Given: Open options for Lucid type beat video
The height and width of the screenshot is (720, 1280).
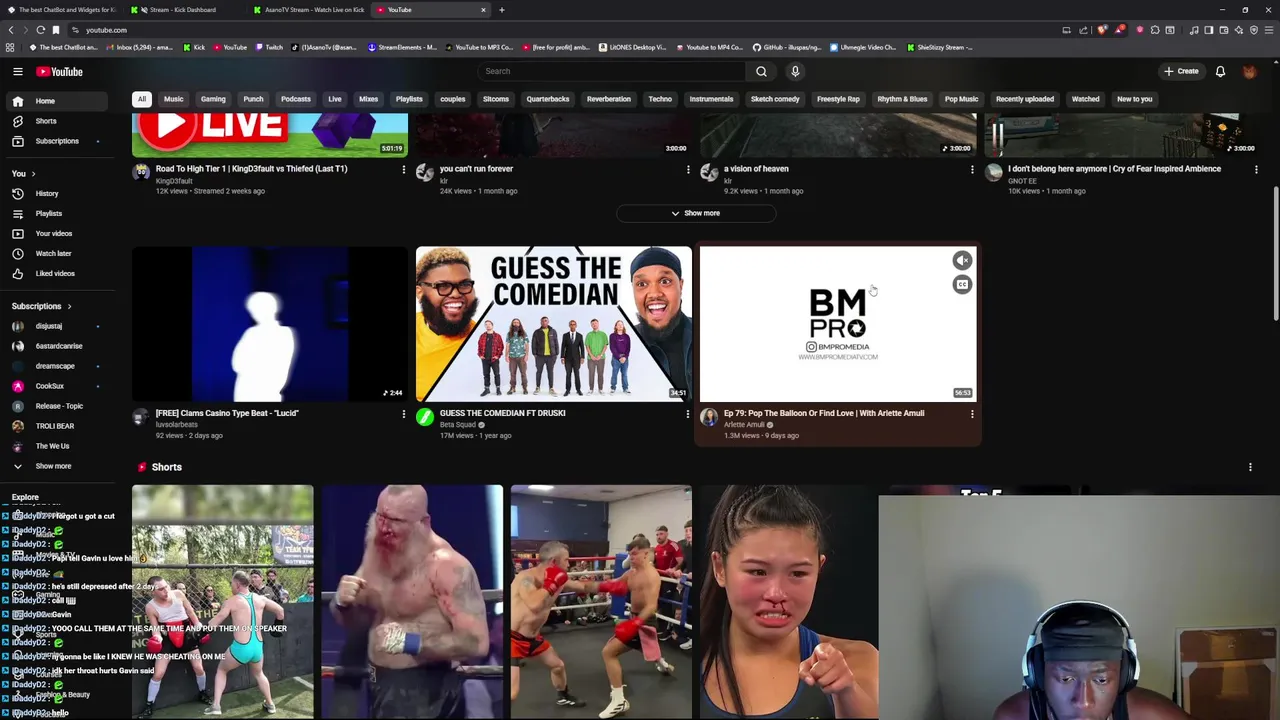Looking at the screenshot, I should point(404,414).
